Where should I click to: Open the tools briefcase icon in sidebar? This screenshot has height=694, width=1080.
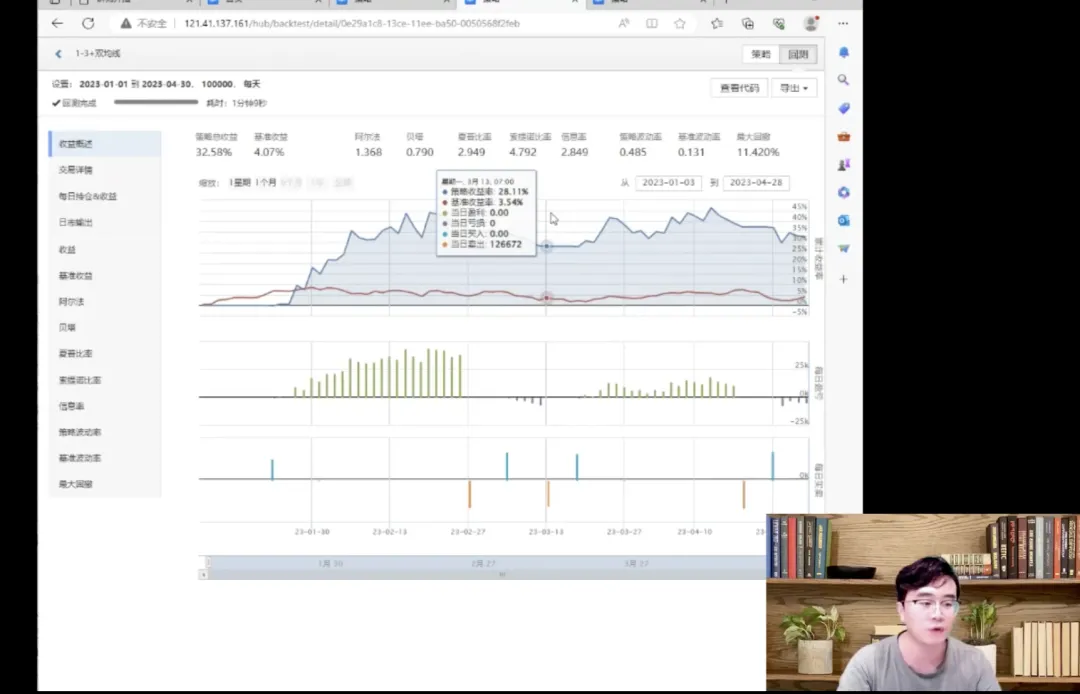844,136
